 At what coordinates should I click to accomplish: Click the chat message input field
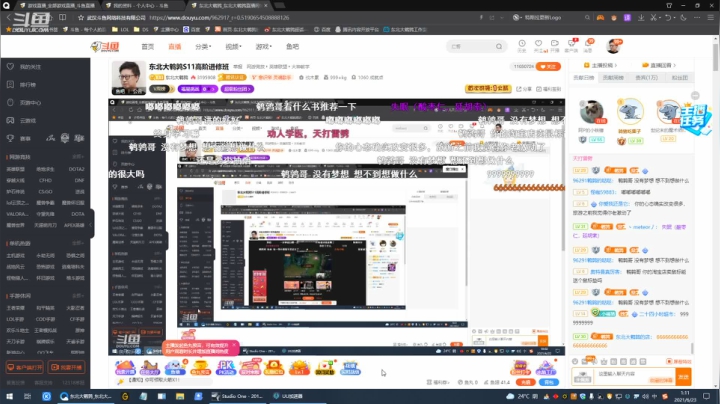(x=634, y=377)
